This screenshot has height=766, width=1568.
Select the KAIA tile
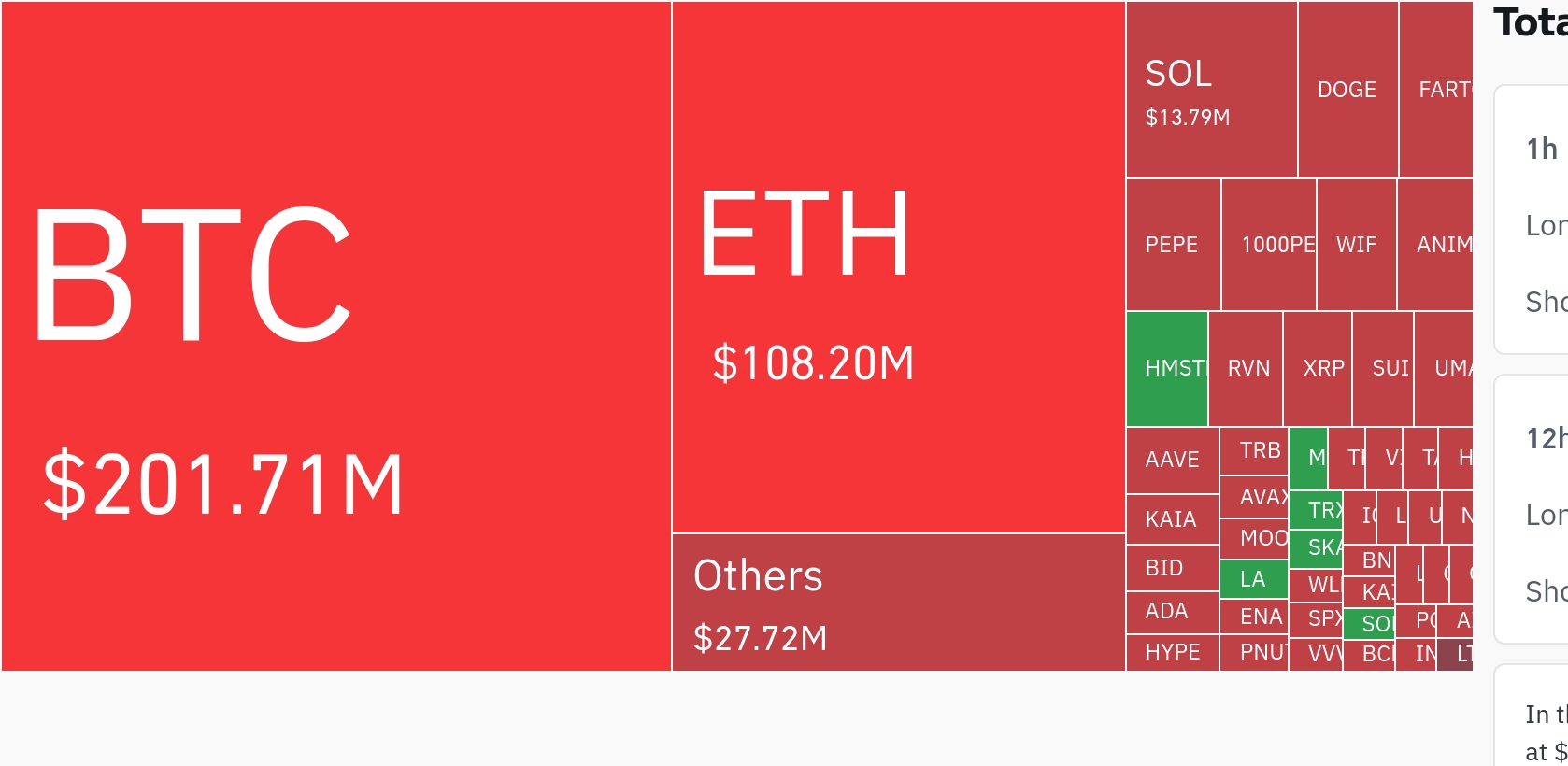[x=1173, y=518]
